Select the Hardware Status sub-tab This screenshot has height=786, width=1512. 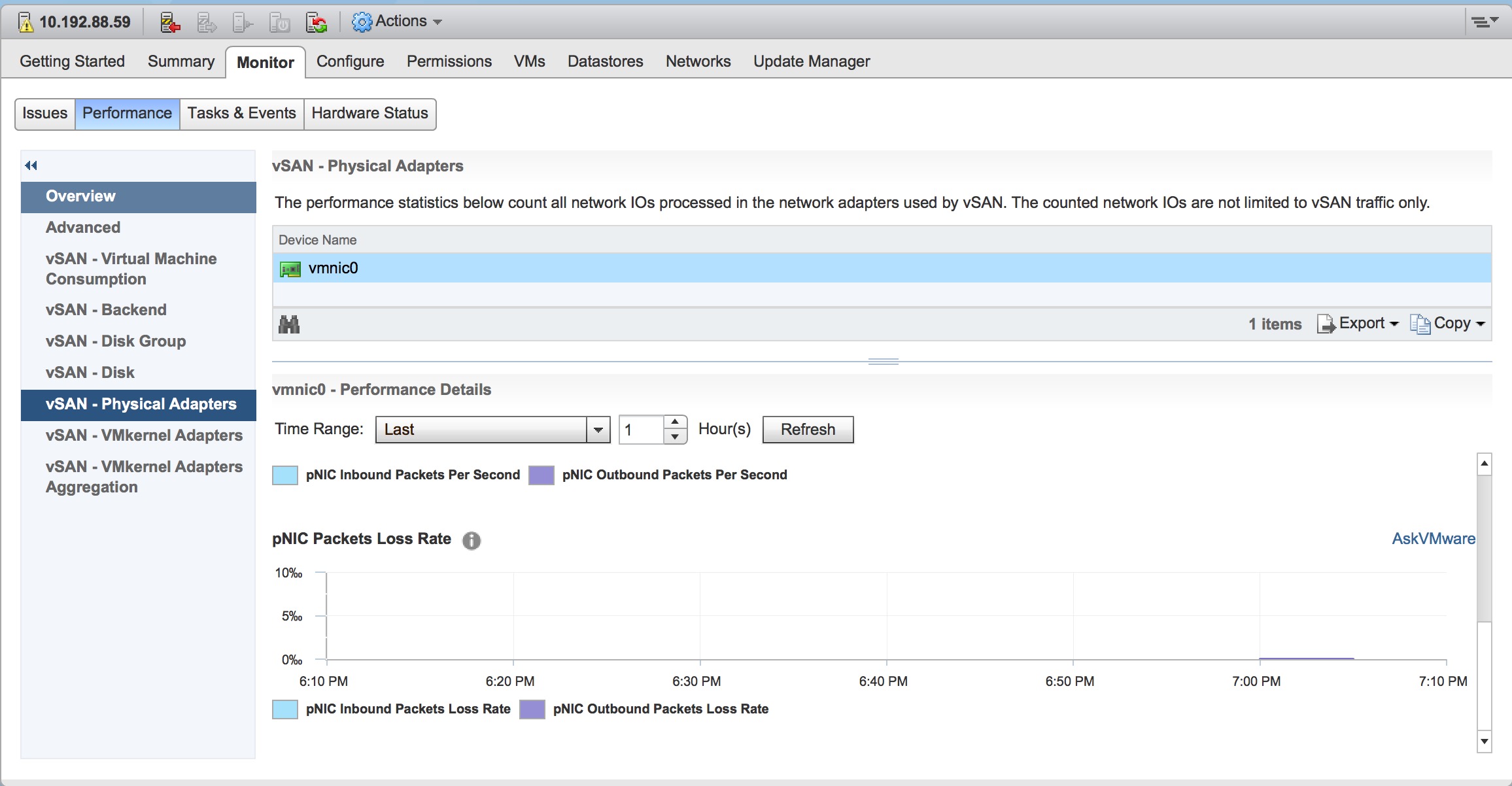point(370,114)
